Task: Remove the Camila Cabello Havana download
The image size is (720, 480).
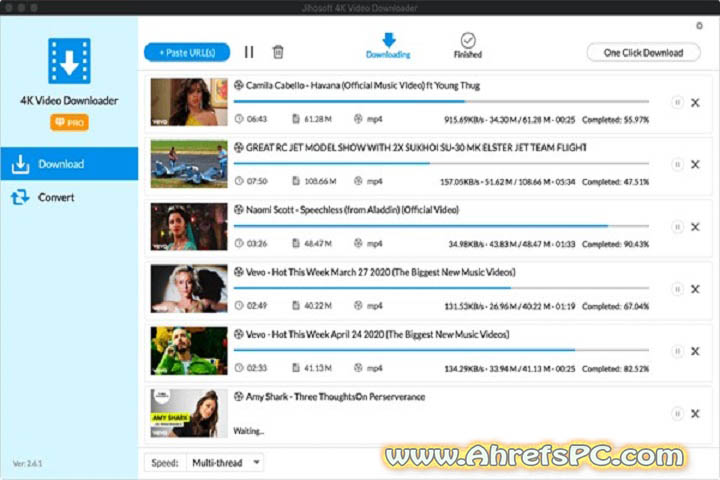Action: coord(695,102)
